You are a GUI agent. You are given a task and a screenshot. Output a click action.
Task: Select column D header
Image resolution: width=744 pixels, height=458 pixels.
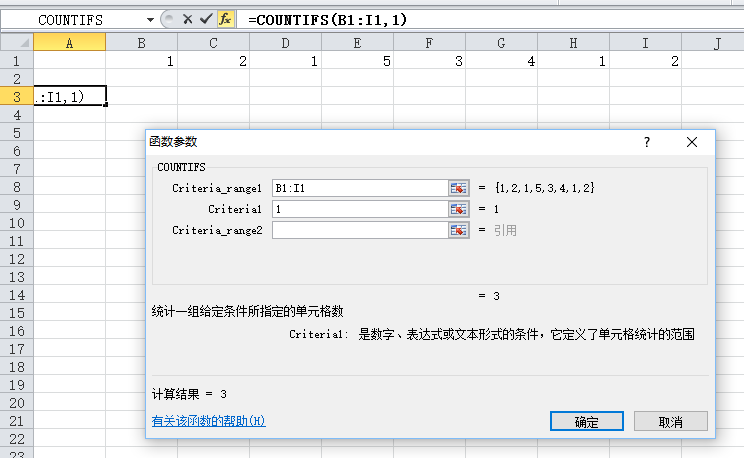point(286,43)
